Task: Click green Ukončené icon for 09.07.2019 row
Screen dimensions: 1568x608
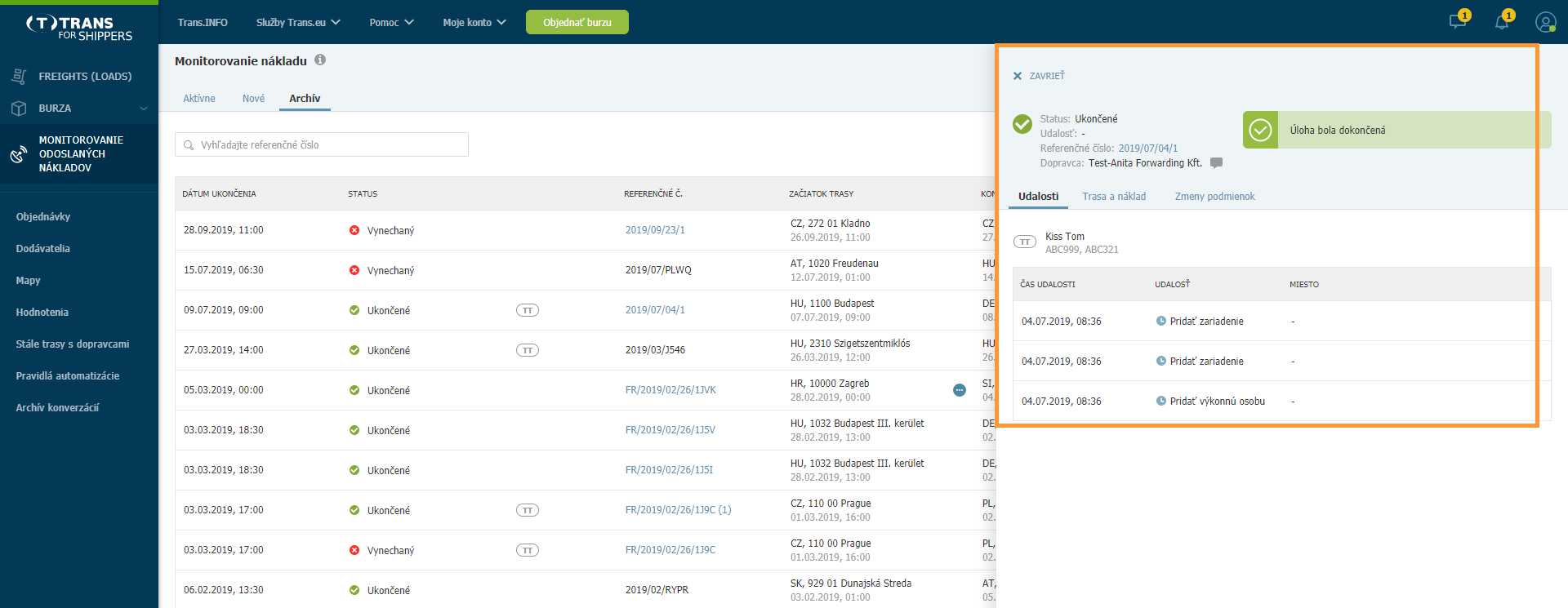Action: (354, 310)
